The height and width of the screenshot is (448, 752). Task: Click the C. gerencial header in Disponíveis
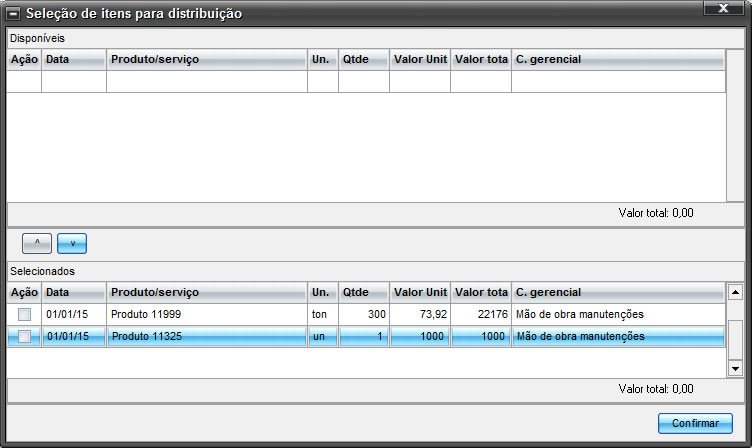coord(618,59)
